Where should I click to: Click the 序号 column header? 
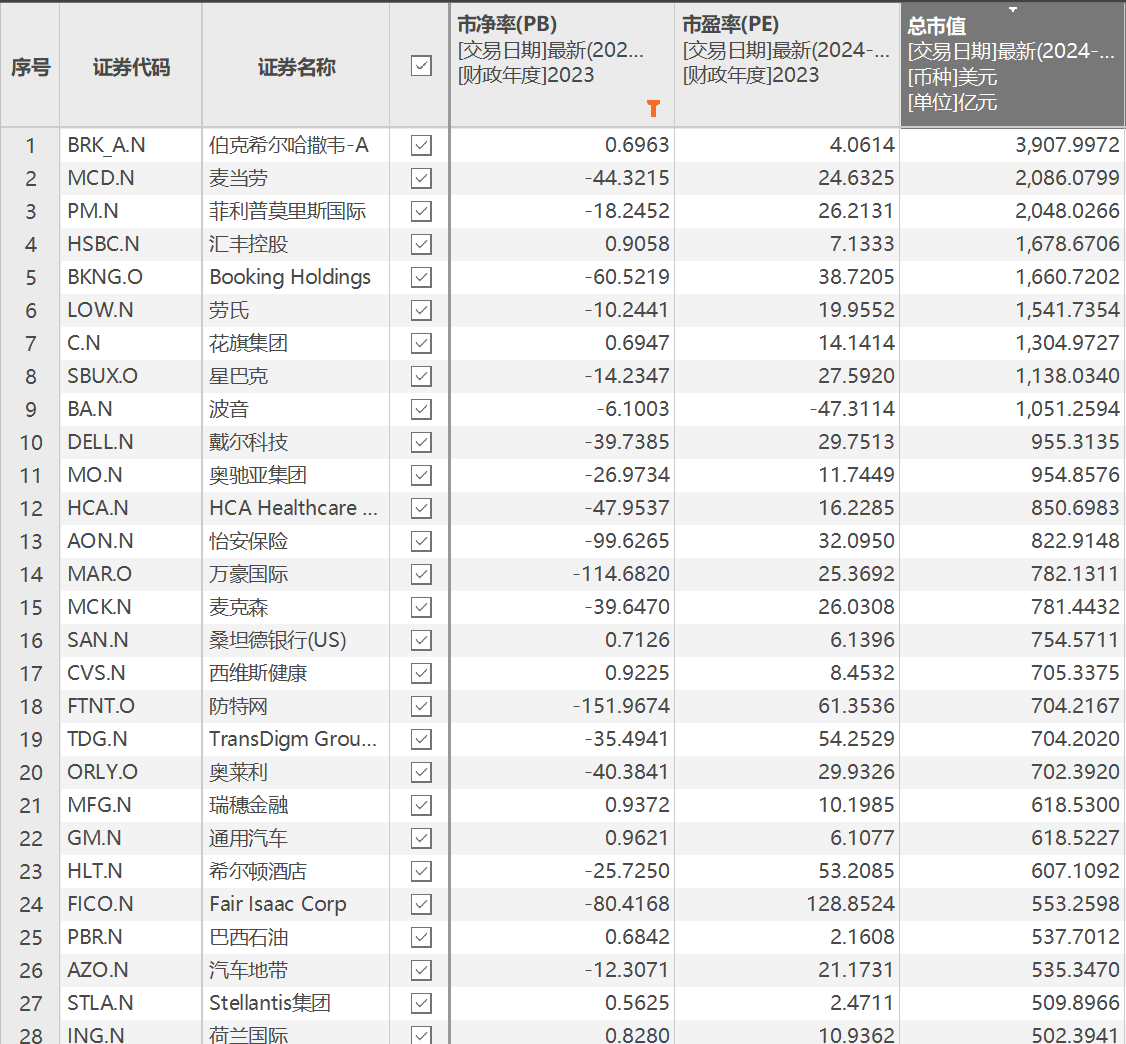[30, 67]
